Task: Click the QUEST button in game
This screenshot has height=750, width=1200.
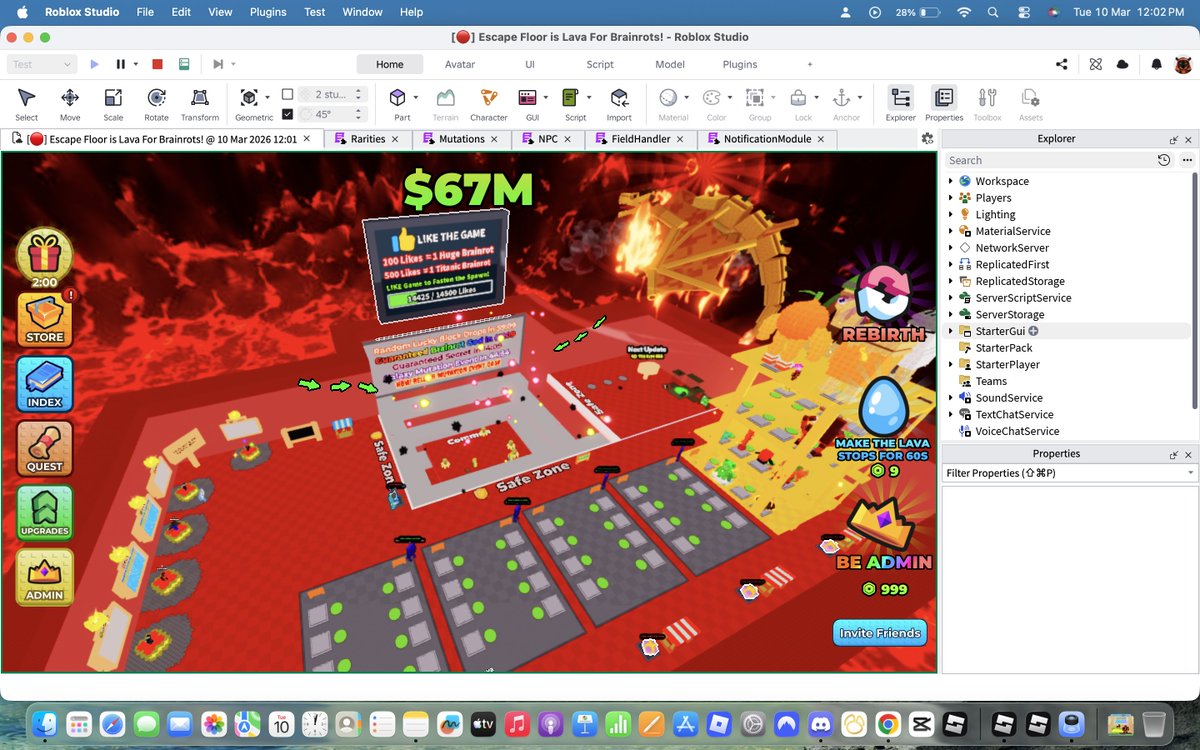Action: 45,448
